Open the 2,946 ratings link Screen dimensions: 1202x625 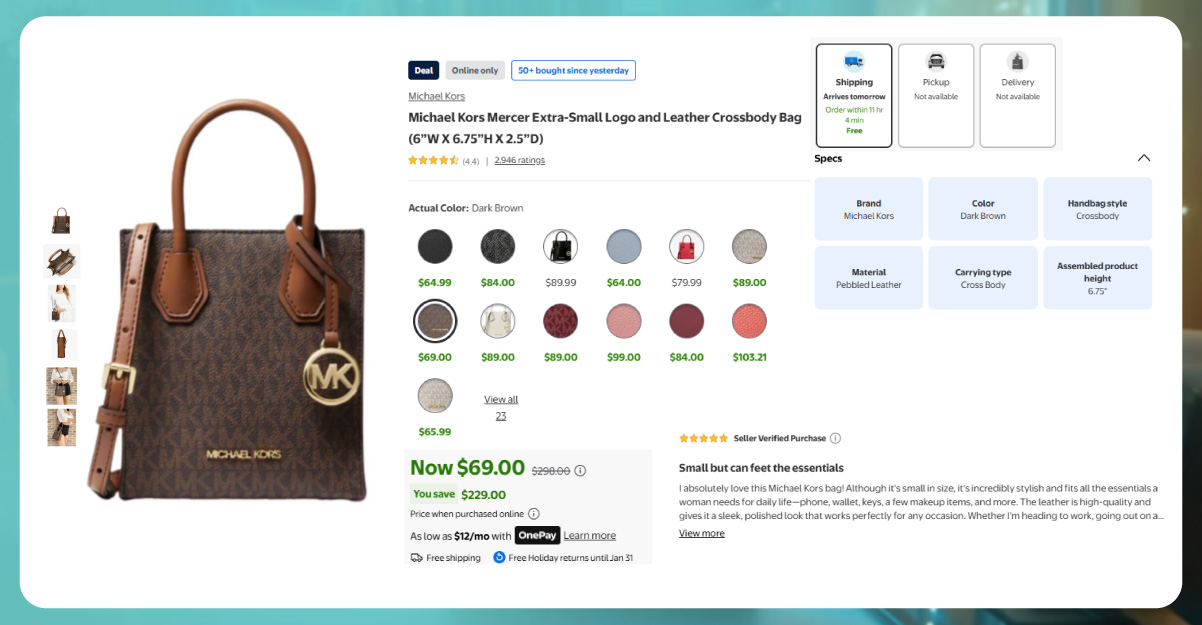[x=519, y=160]
